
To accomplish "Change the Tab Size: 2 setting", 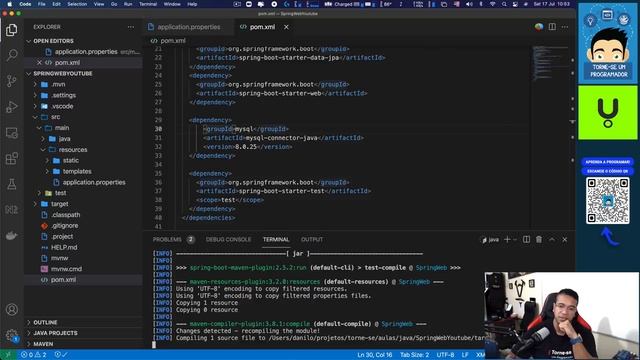I will pos(414,355).
